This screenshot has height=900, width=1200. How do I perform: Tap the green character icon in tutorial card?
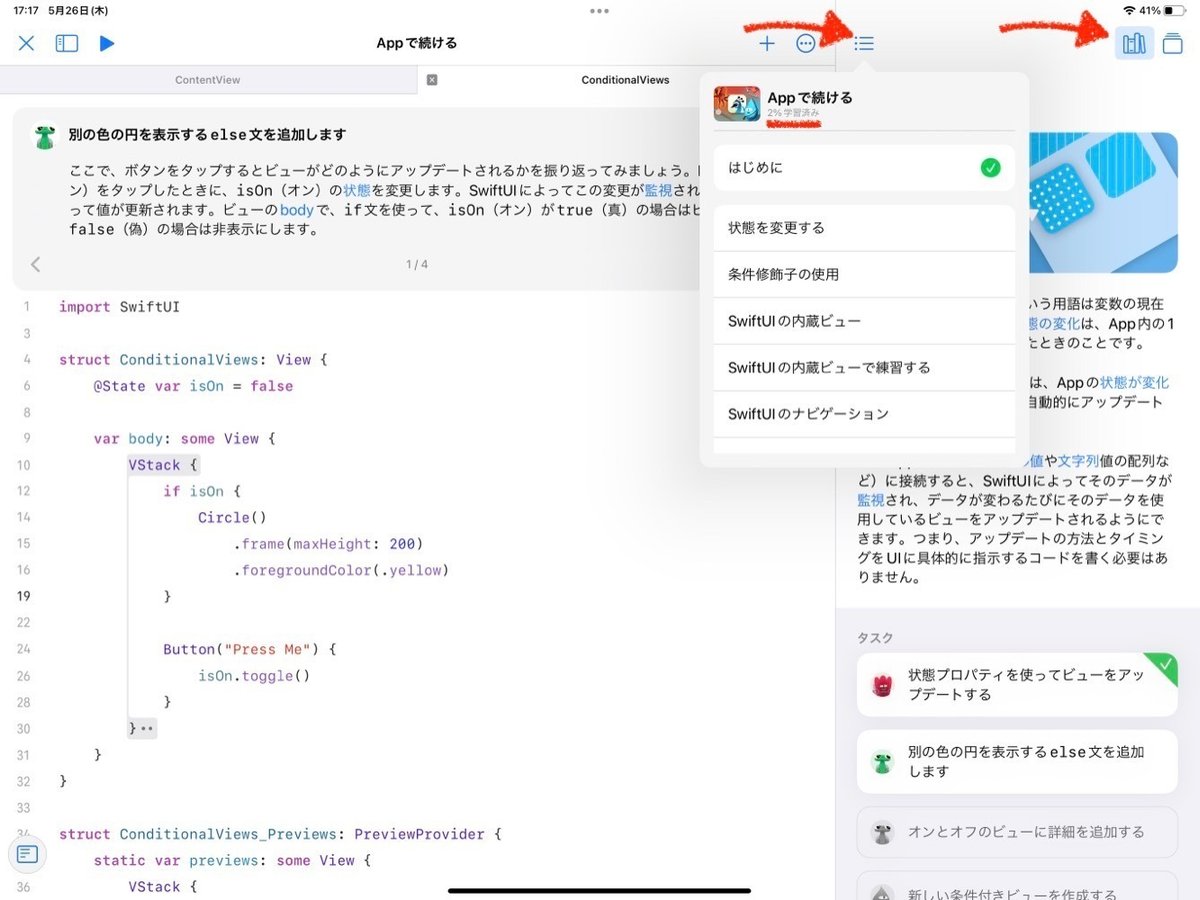tap(44, 137)
